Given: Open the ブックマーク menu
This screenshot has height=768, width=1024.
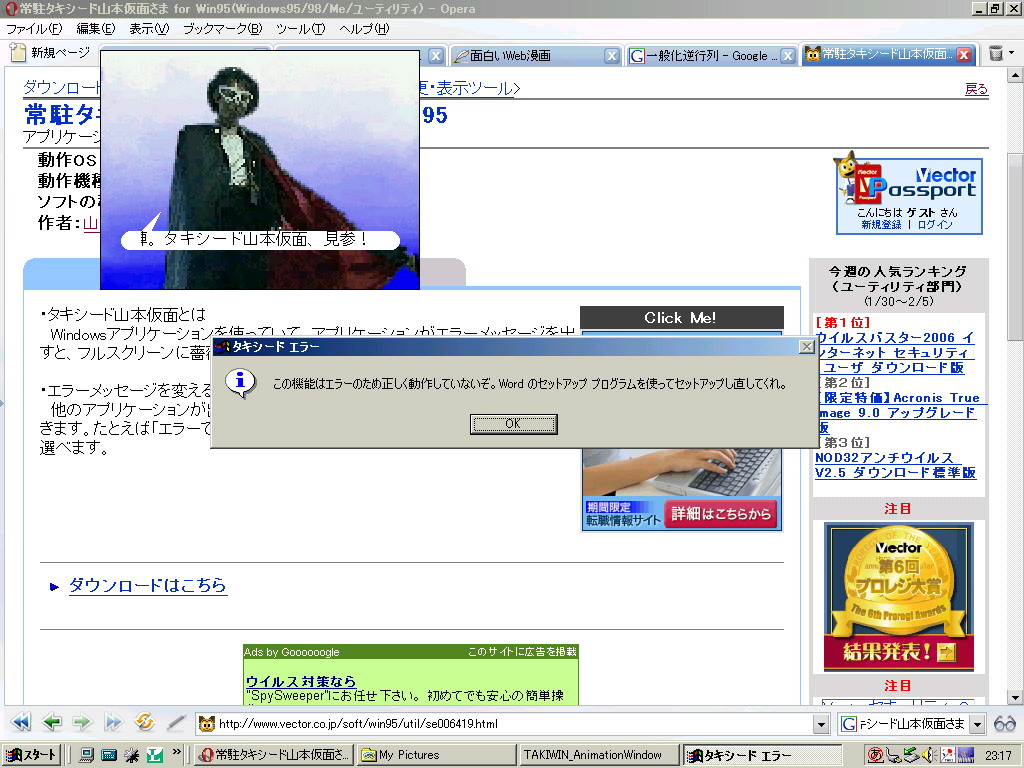Looking at the screenshot, I should [x=222, y=29].
